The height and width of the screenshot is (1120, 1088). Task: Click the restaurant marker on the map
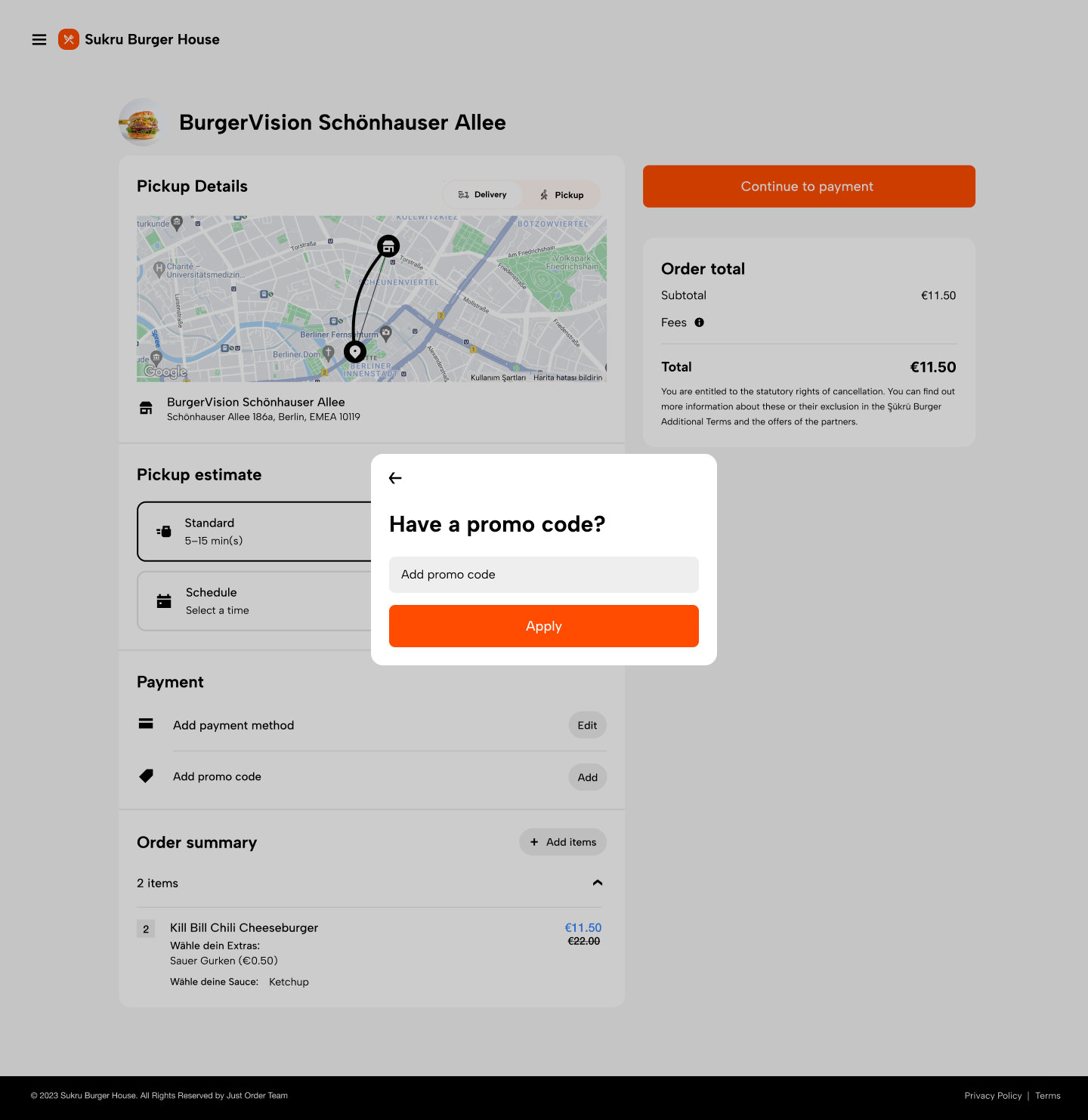point(388,245)
